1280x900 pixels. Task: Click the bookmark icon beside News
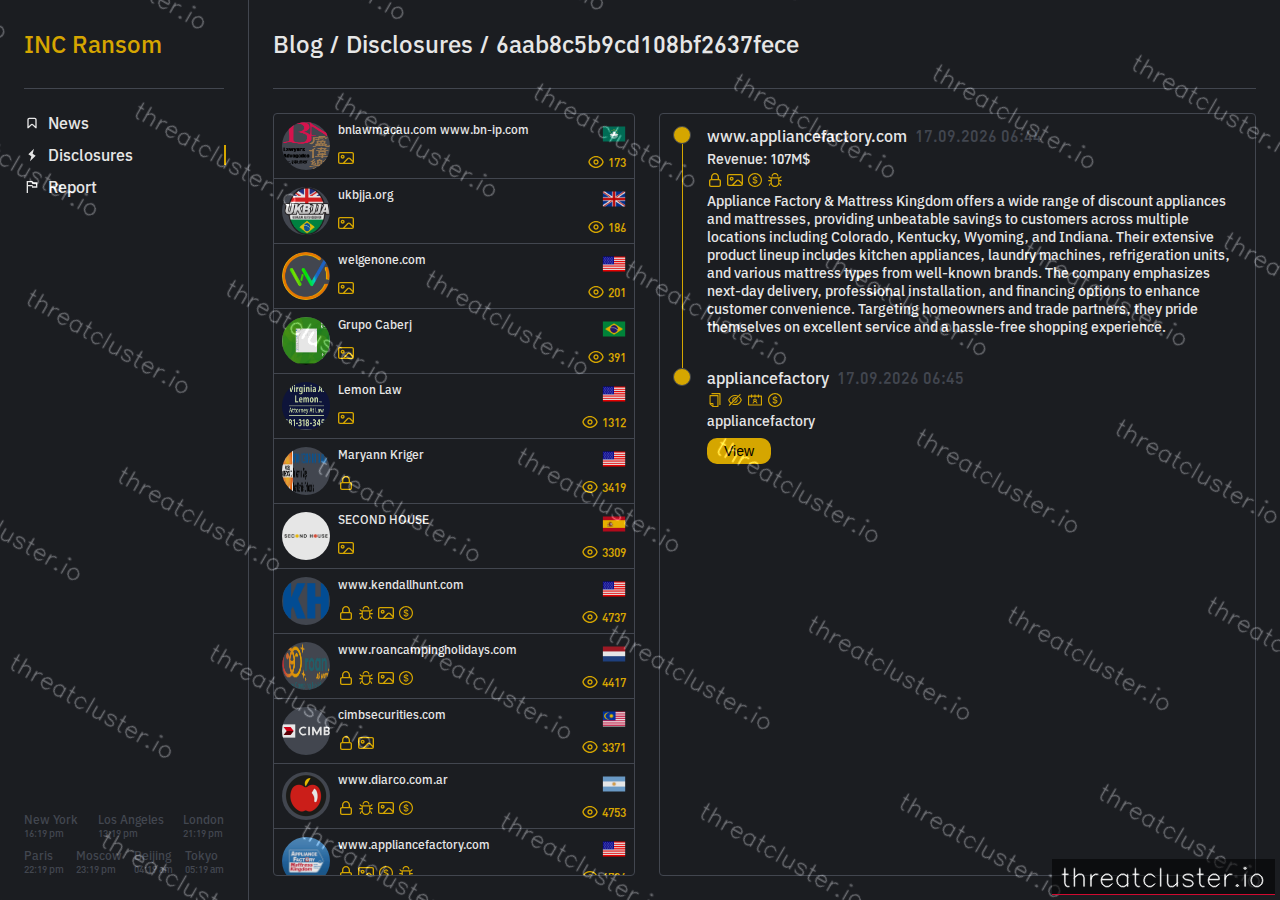32,123
